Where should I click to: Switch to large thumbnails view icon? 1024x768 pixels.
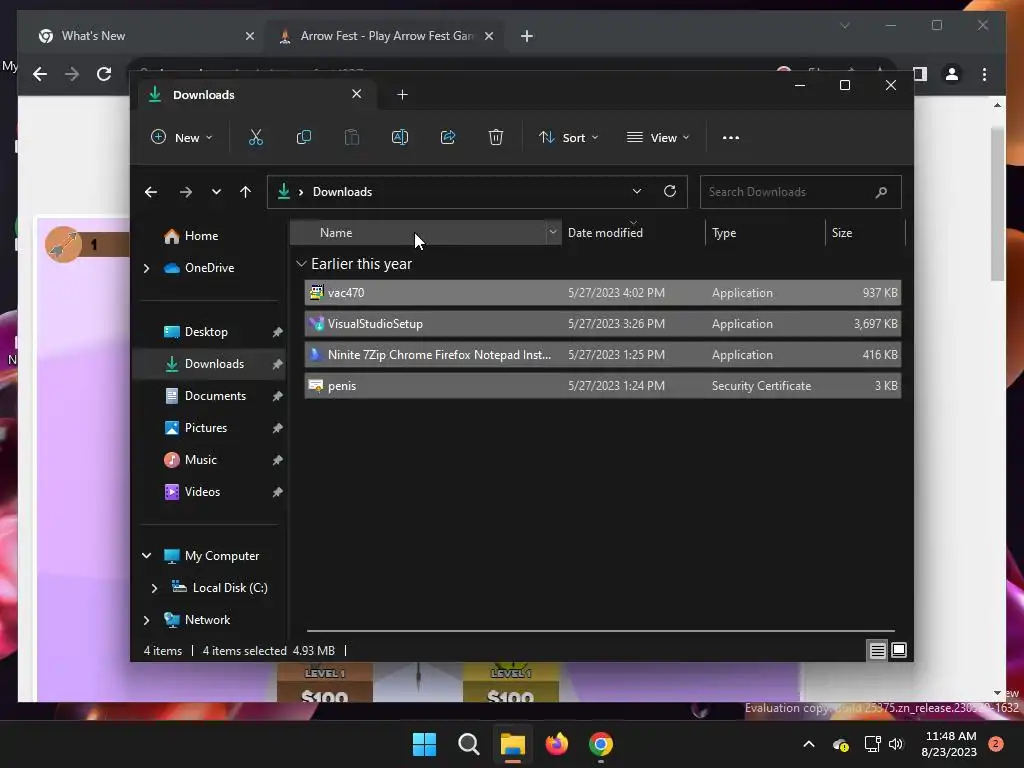(x=899, y=650)
